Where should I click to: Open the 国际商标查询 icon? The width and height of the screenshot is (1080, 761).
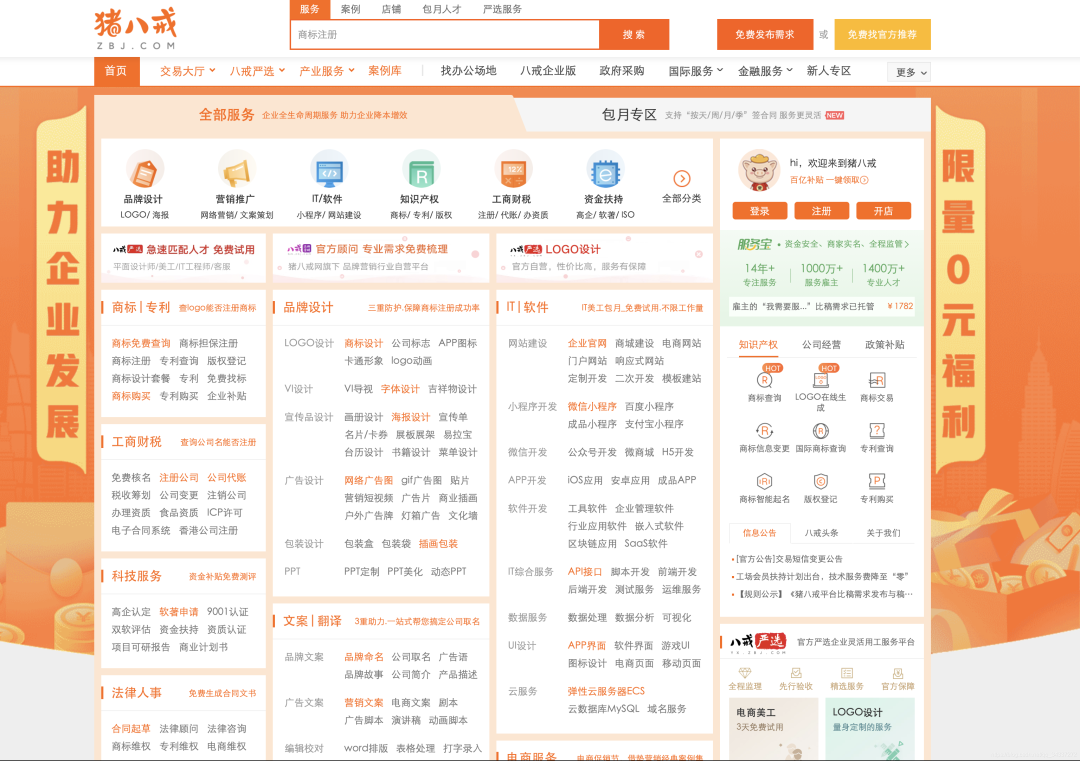[x=820, y=430]
